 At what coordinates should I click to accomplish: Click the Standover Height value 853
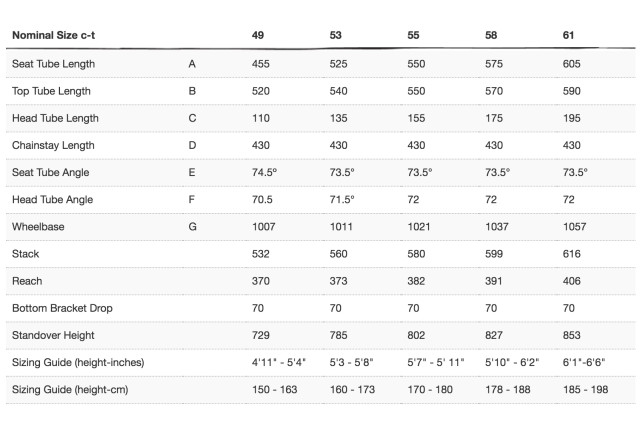pyautogui.click(x=571, y=335)
